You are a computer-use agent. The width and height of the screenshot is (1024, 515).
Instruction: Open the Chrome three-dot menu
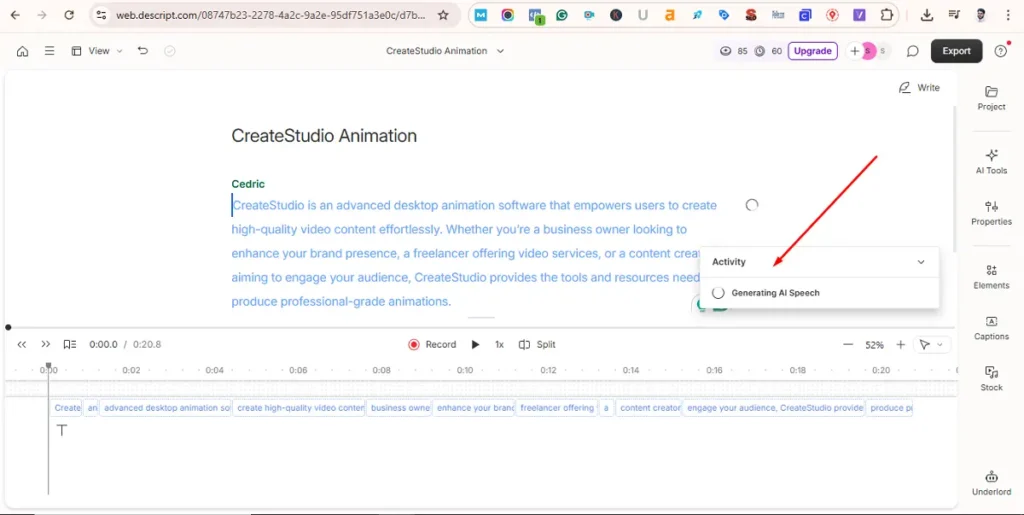point(1008,15)
